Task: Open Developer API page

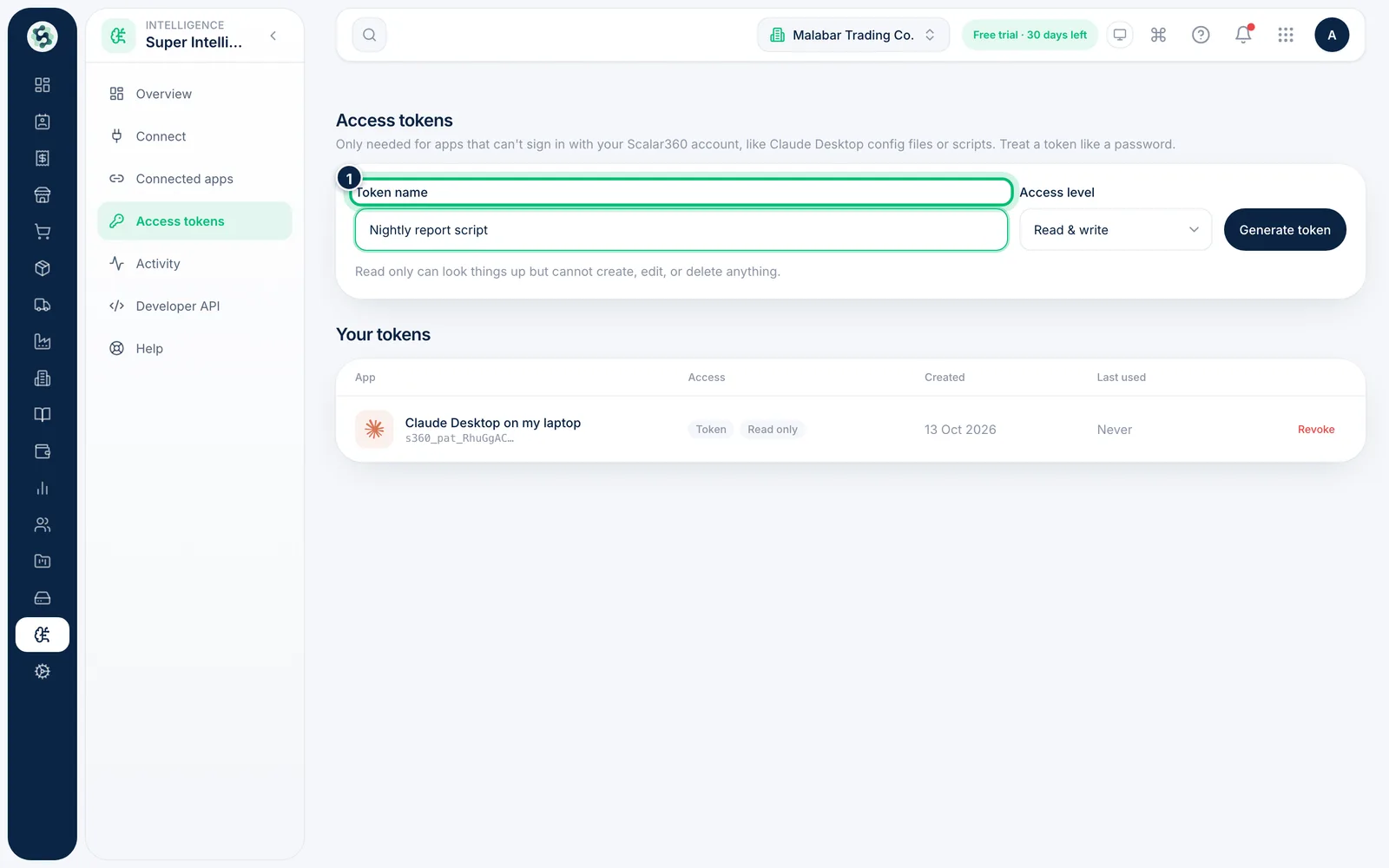Action: click(194, 306)
